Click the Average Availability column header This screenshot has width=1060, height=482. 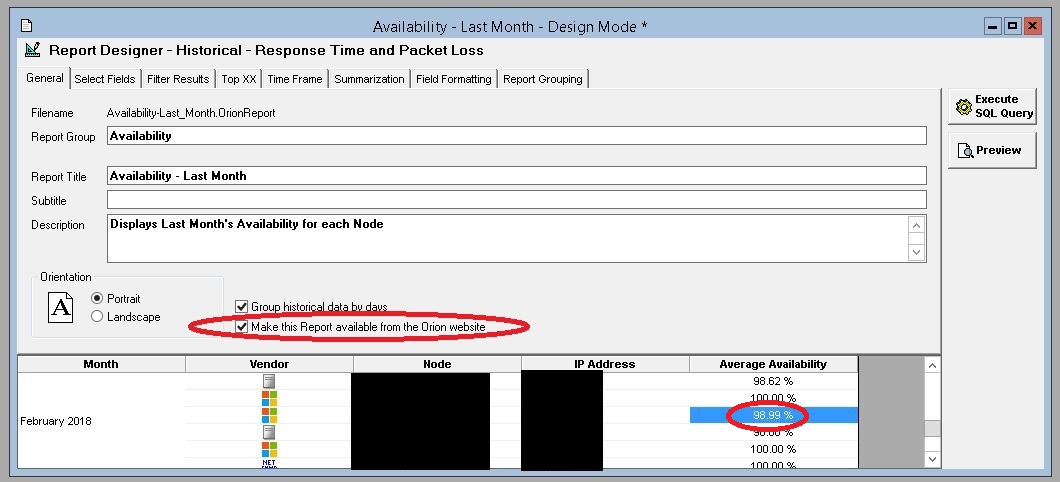coord(773,364)
